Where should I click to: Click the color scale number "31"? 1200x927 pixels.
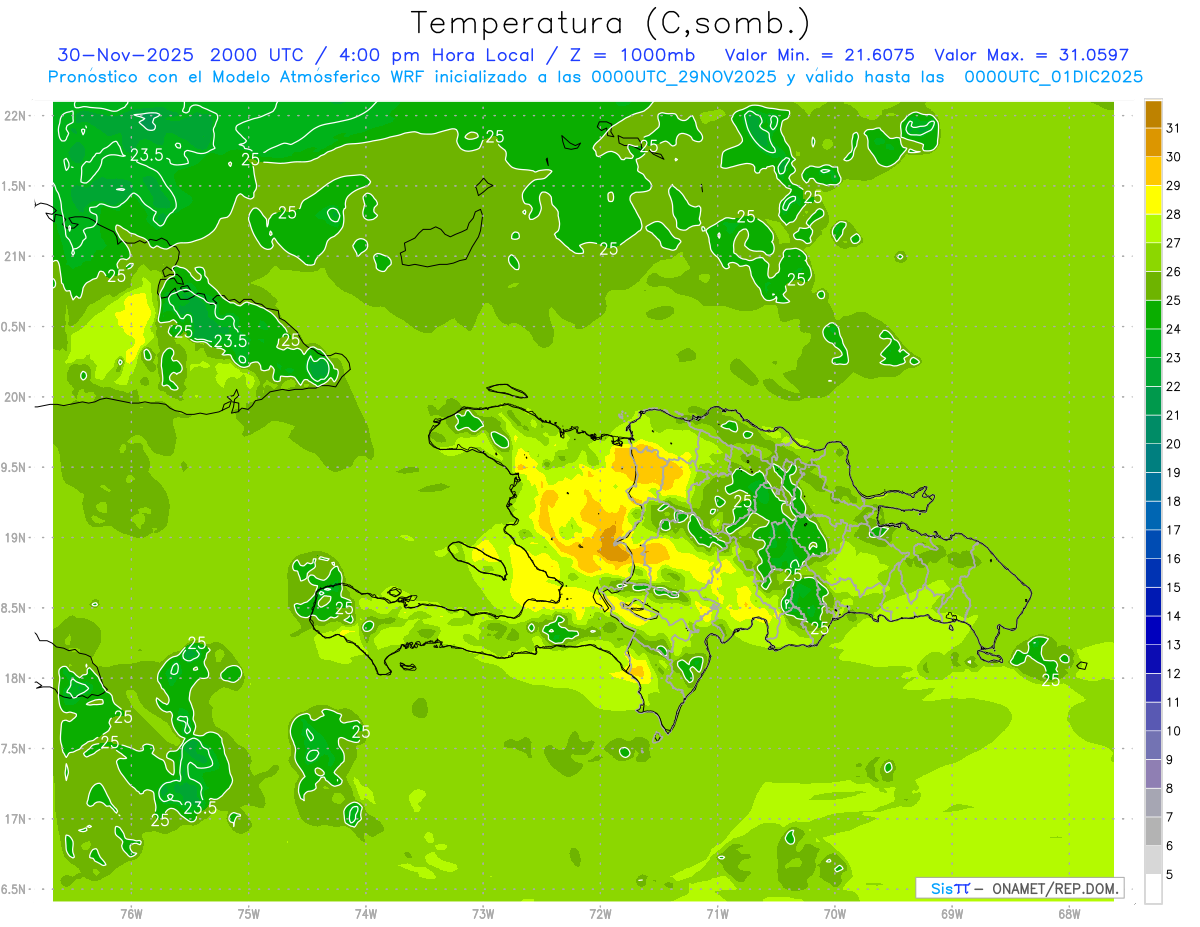pos(1173,128)
